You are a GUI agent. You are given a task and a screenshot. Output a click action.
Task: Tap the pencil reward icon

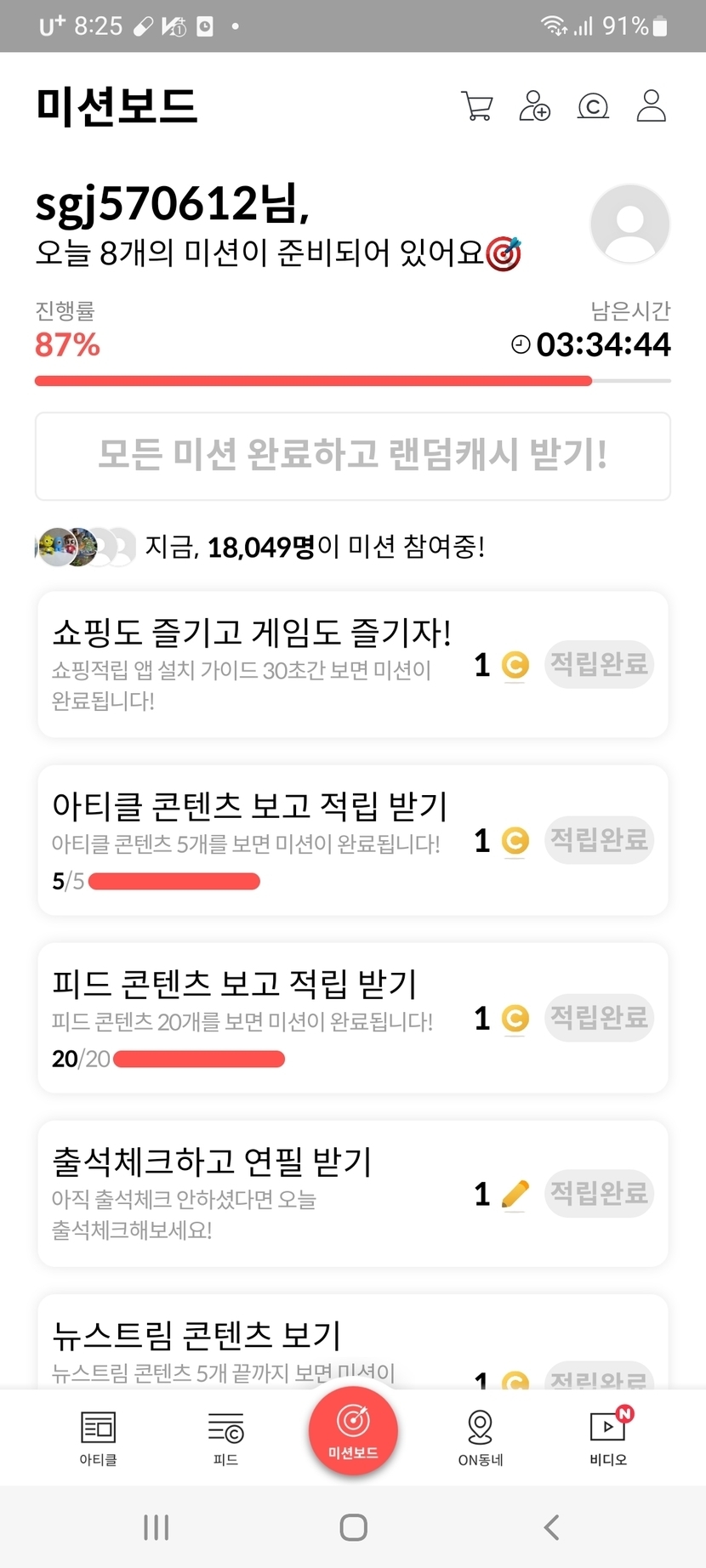[x=515, y=1194]
